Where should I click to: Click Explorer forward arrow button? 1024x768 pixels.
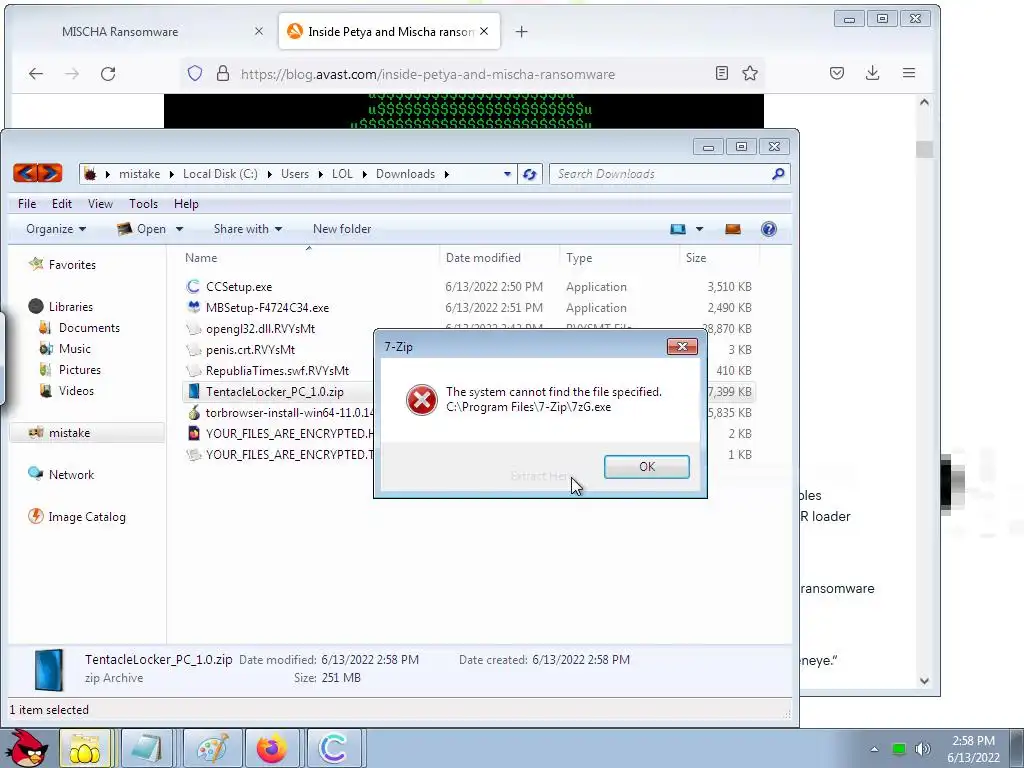[50, 173]
